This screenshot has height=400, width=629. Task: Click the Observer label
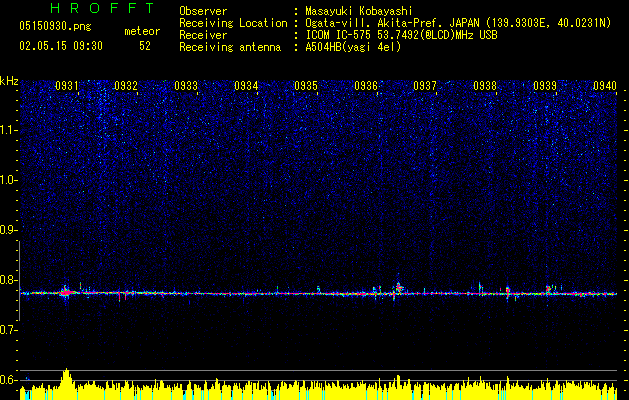point(203,11)
